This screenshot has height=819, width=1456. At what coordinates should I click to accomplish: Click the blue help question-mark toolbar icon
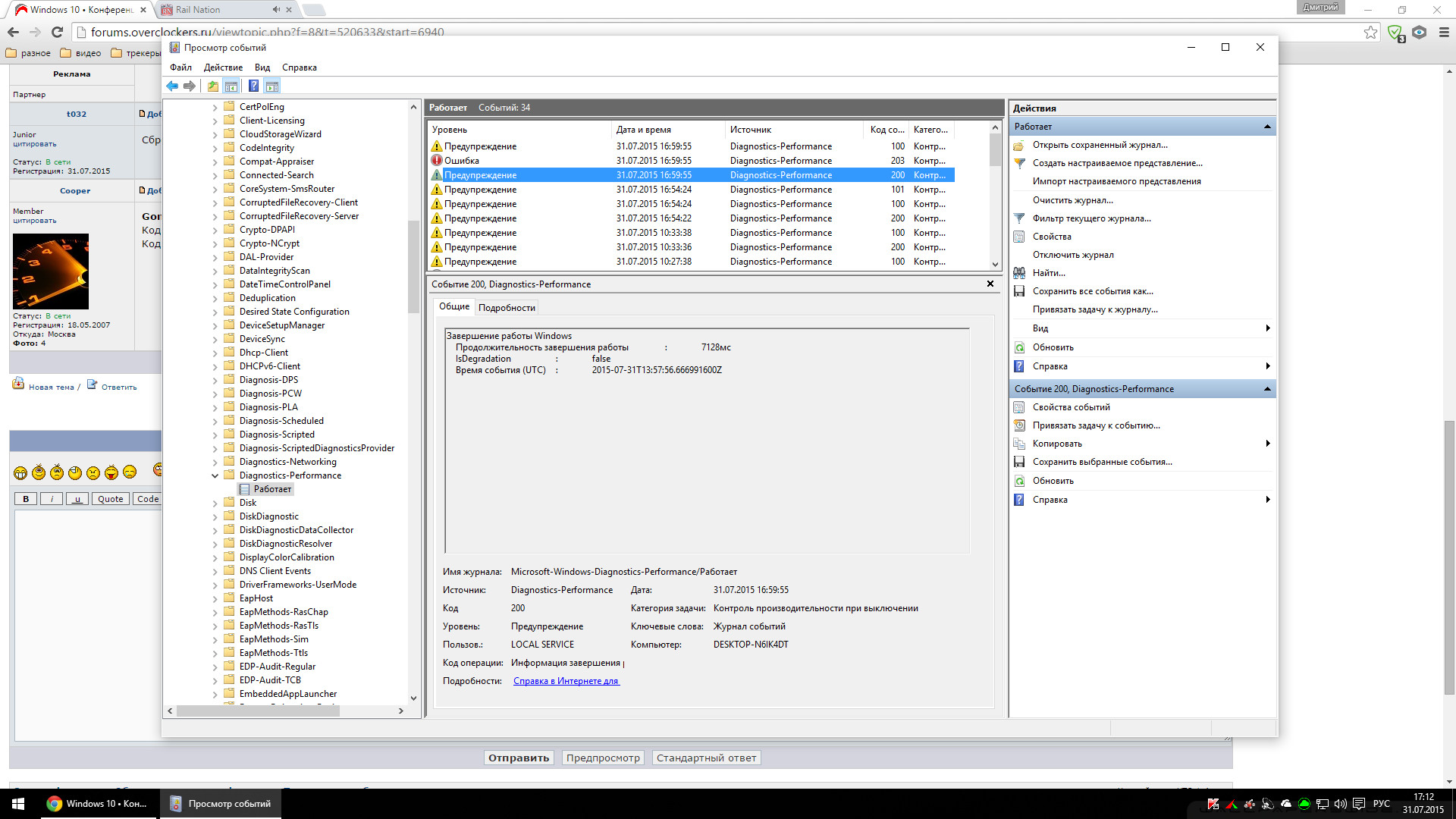click(253, 86)
